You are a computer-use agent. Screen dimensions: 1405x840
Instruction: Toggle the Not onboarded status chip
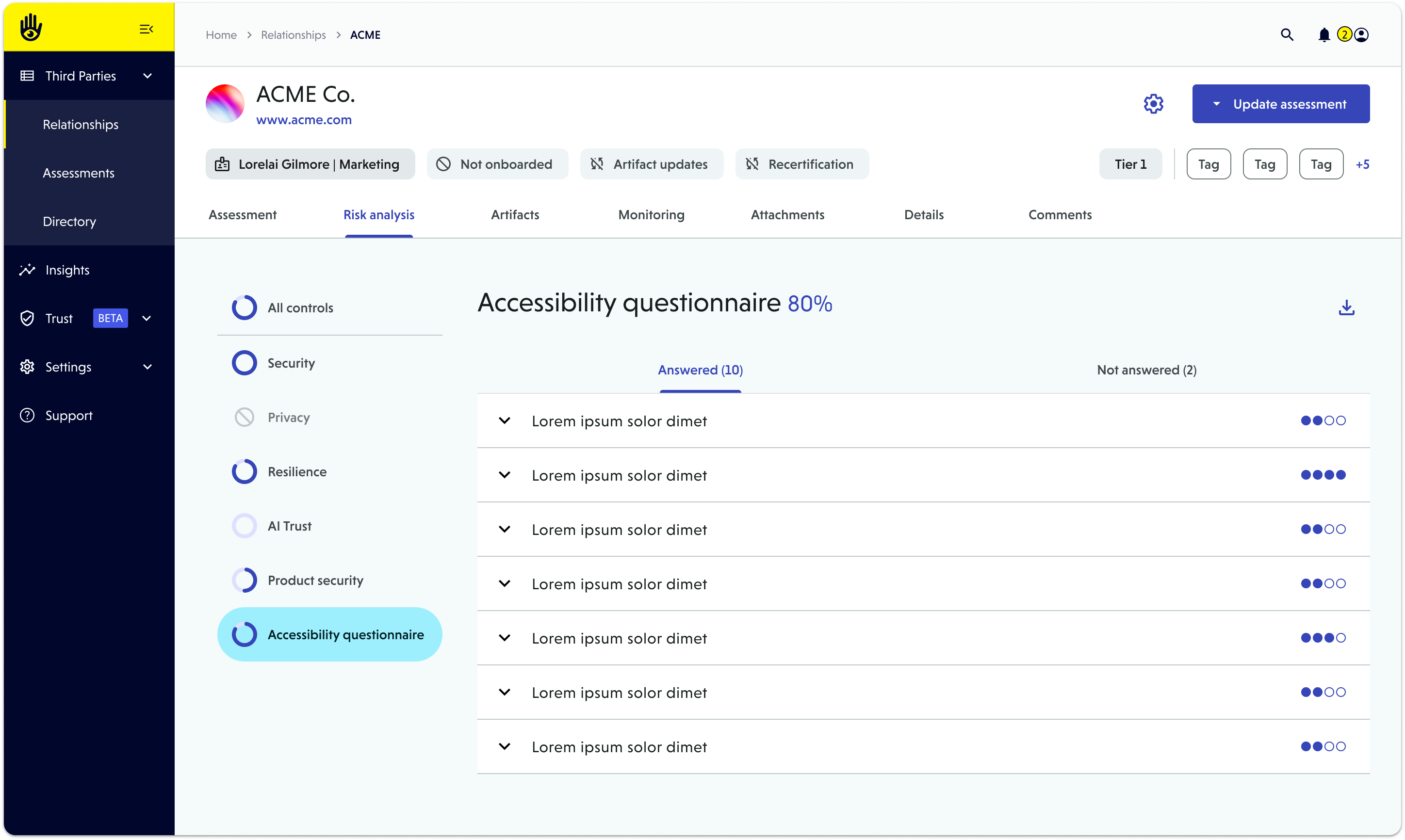coord(497,164)
